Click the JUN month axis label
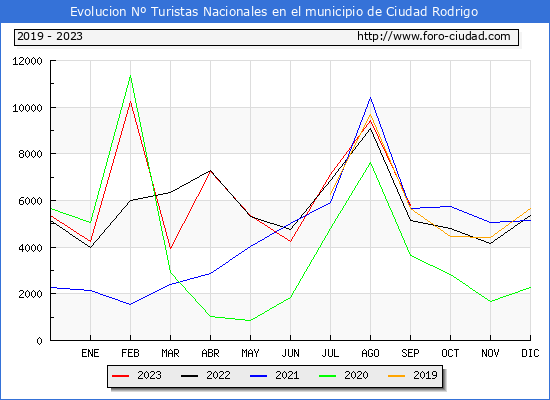This screenshot has width=550, height=400. [x=290, y=353]
